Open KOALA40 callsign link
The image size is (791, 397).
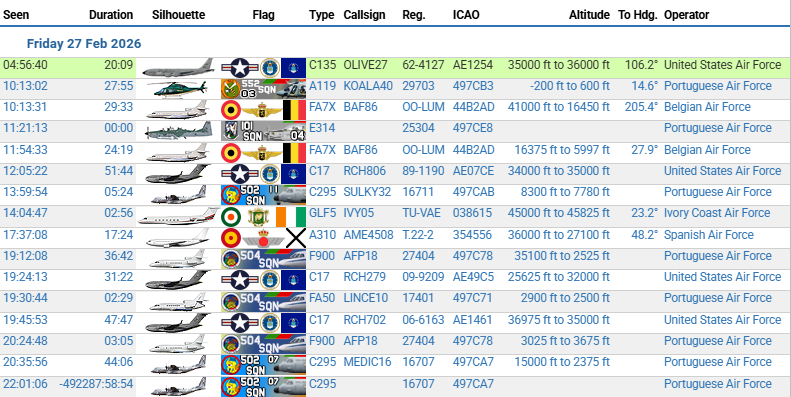tap(368, 86)
